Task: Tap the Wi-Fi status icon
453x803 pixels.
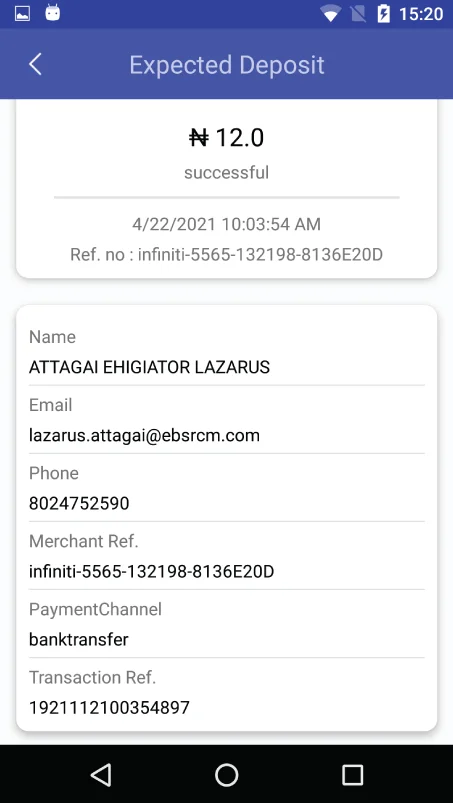Action: click(331, 14)
